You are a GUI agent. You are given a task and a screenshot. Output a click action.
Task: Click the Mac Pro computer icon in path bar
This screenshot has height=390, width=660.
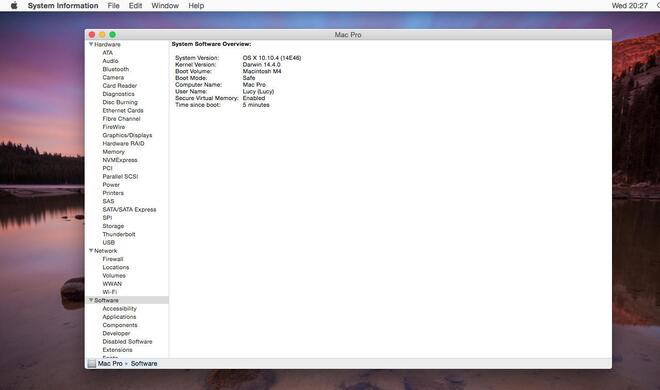92,363
